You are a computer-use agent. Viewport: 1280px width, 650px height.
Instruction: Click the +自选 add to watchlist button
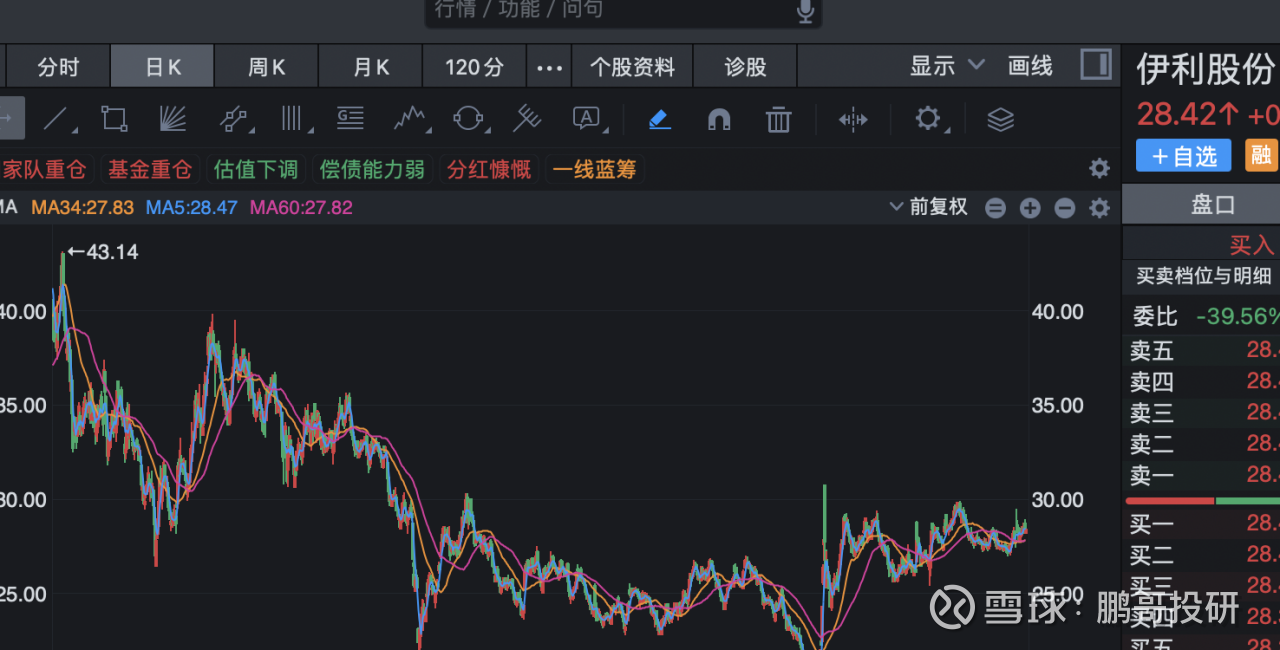pos(1183,156)
